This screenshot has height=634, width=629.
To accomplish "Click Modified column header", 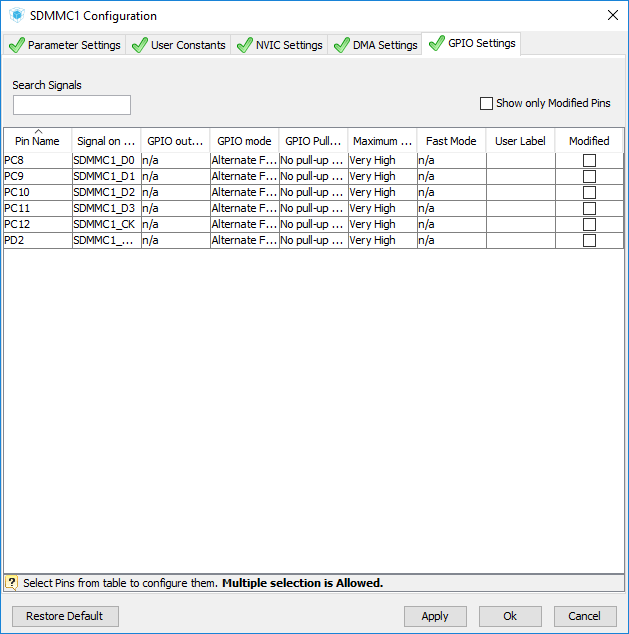I will click(x=589, y=141).
